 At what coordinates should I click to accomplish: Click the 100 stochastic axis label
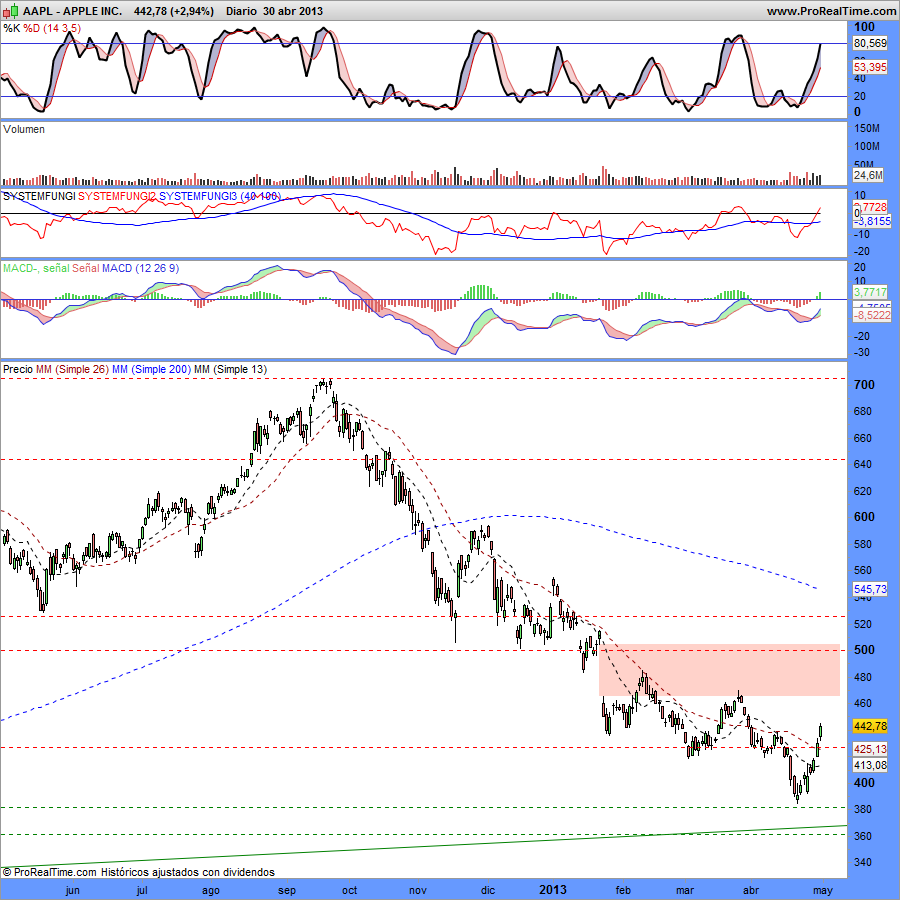point(864,27)
